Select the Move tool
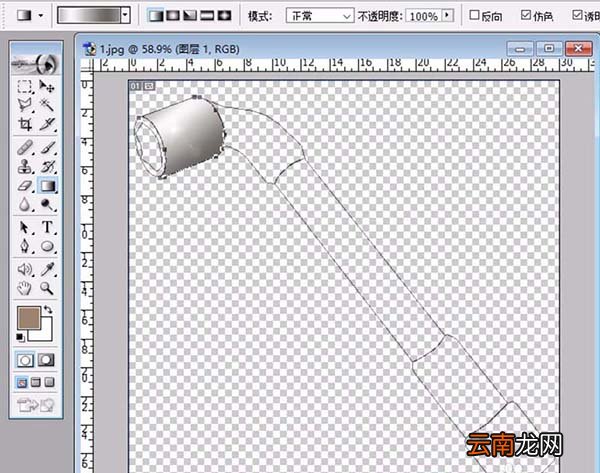 click(x=47, y=86)
